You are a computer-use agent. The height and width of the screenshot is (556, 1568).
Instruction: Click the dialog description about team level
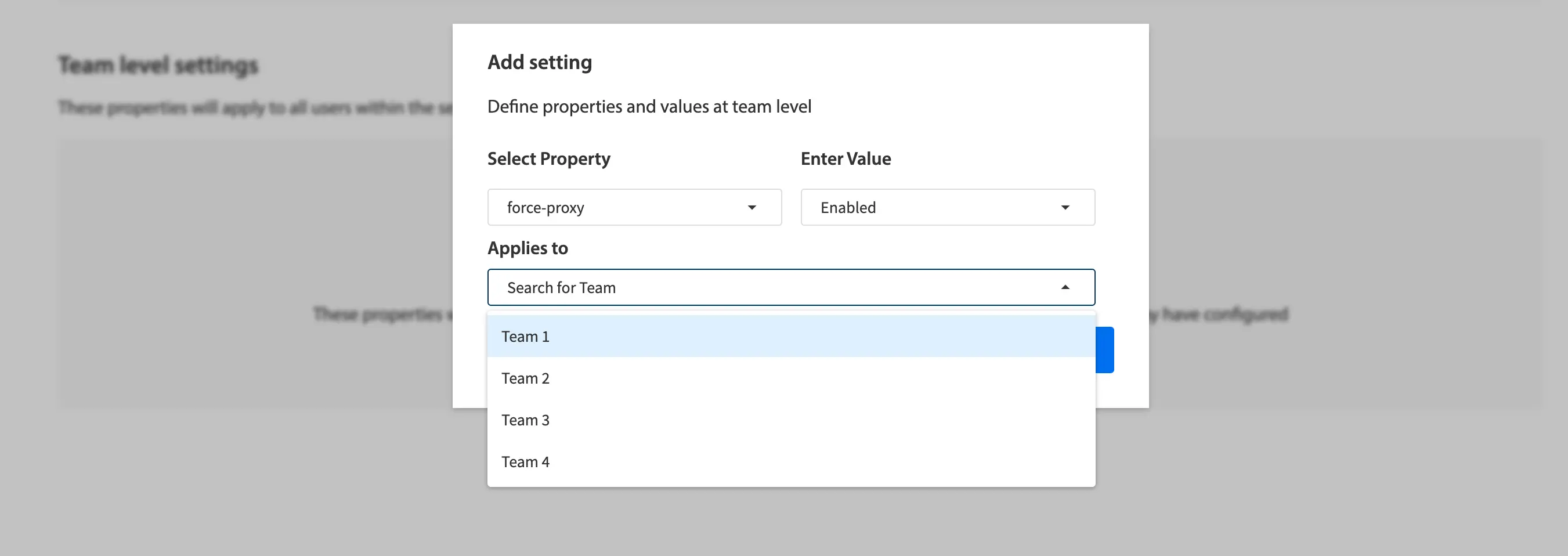point(649,107)
